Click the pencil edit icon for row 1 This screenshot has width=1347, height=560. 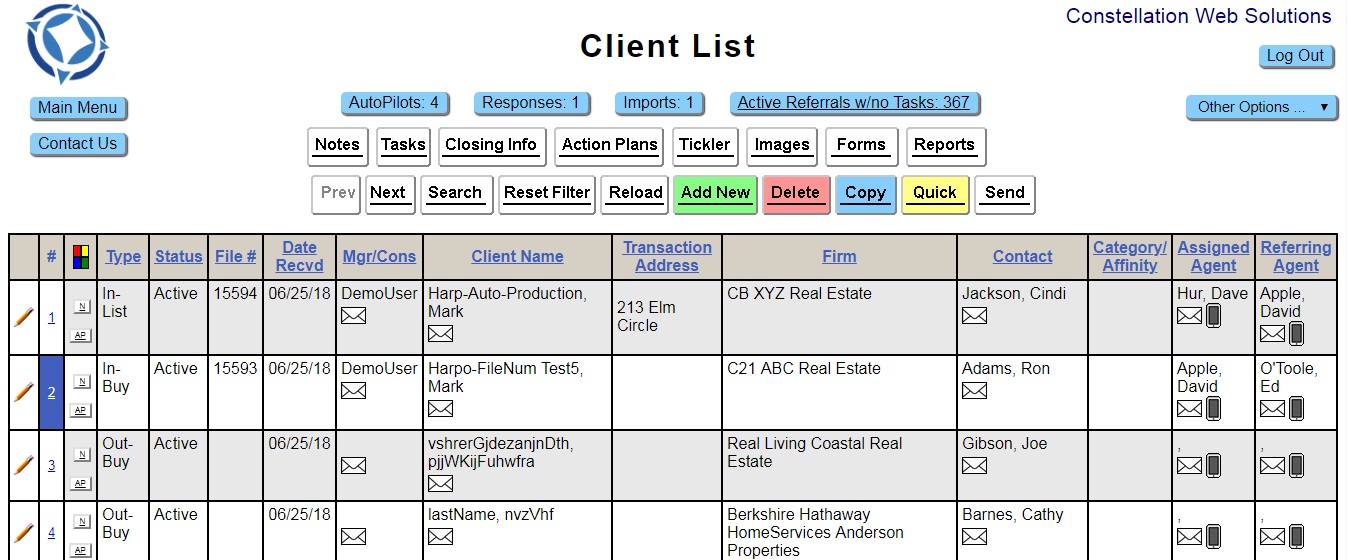23,318
